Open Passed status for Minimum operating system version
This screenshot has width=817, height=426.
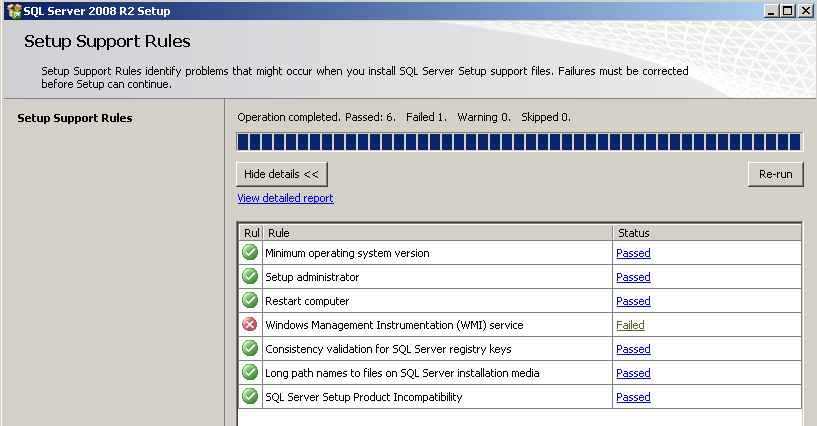pos(633,253)
